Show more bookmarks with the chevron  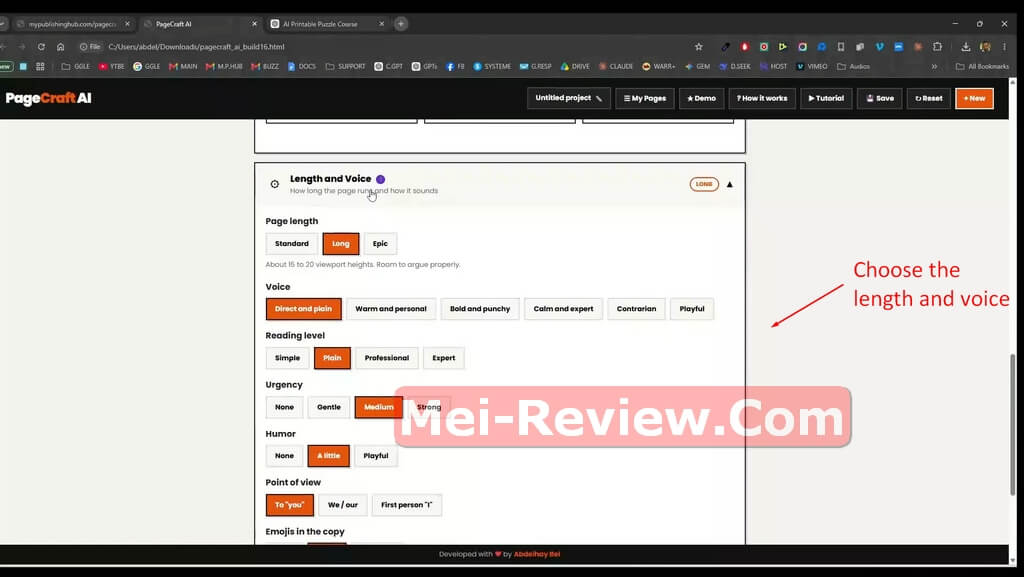(935, 67)
